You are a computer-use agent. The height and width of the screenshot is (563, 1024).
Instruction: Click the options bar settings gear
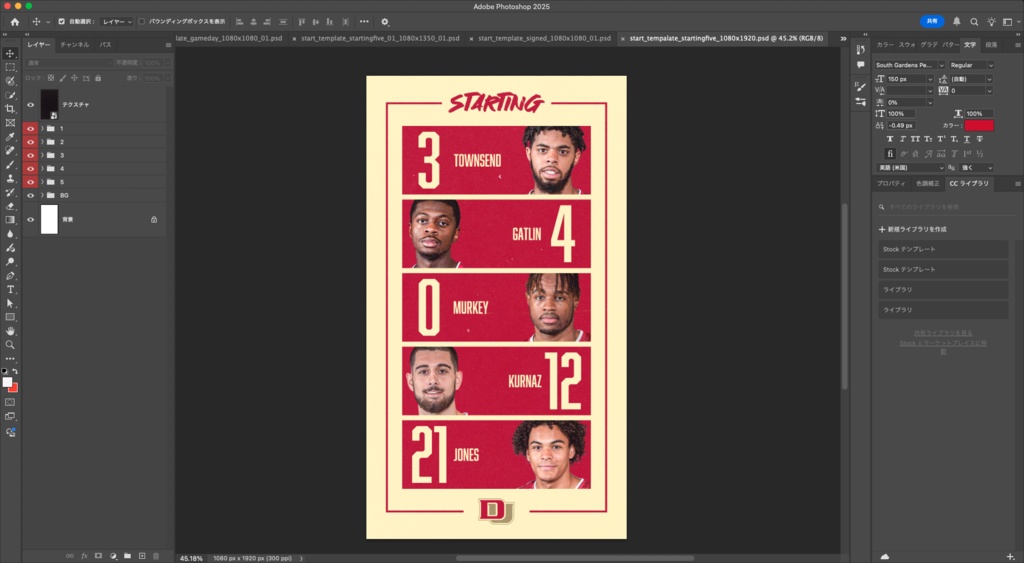pos(385,22)
